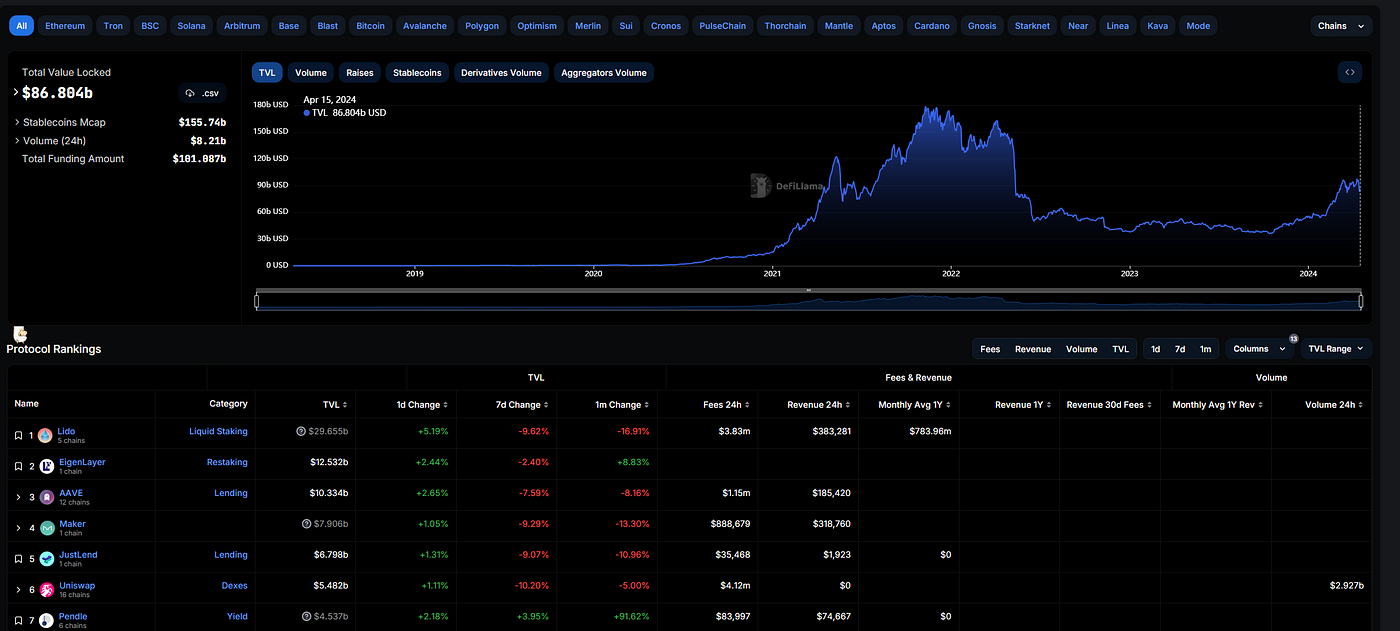
Task: Click the embed chart code icon
Action: click(1350, 72)
